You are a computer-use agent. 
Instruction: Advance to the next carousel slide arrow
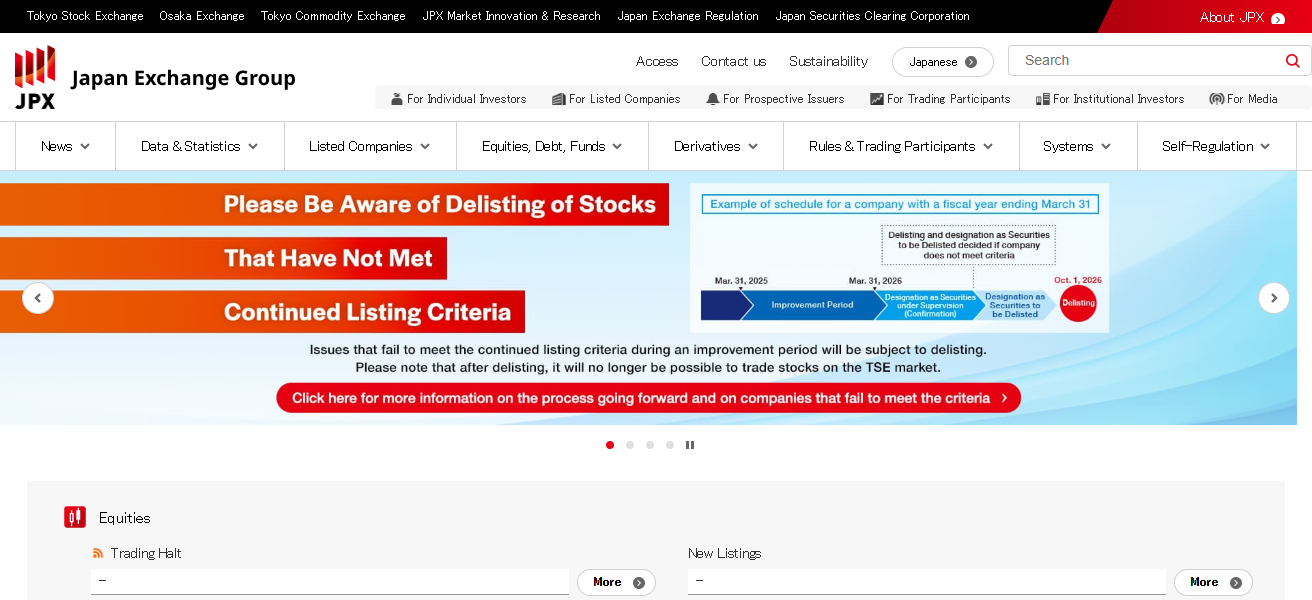coord(1273,298)
